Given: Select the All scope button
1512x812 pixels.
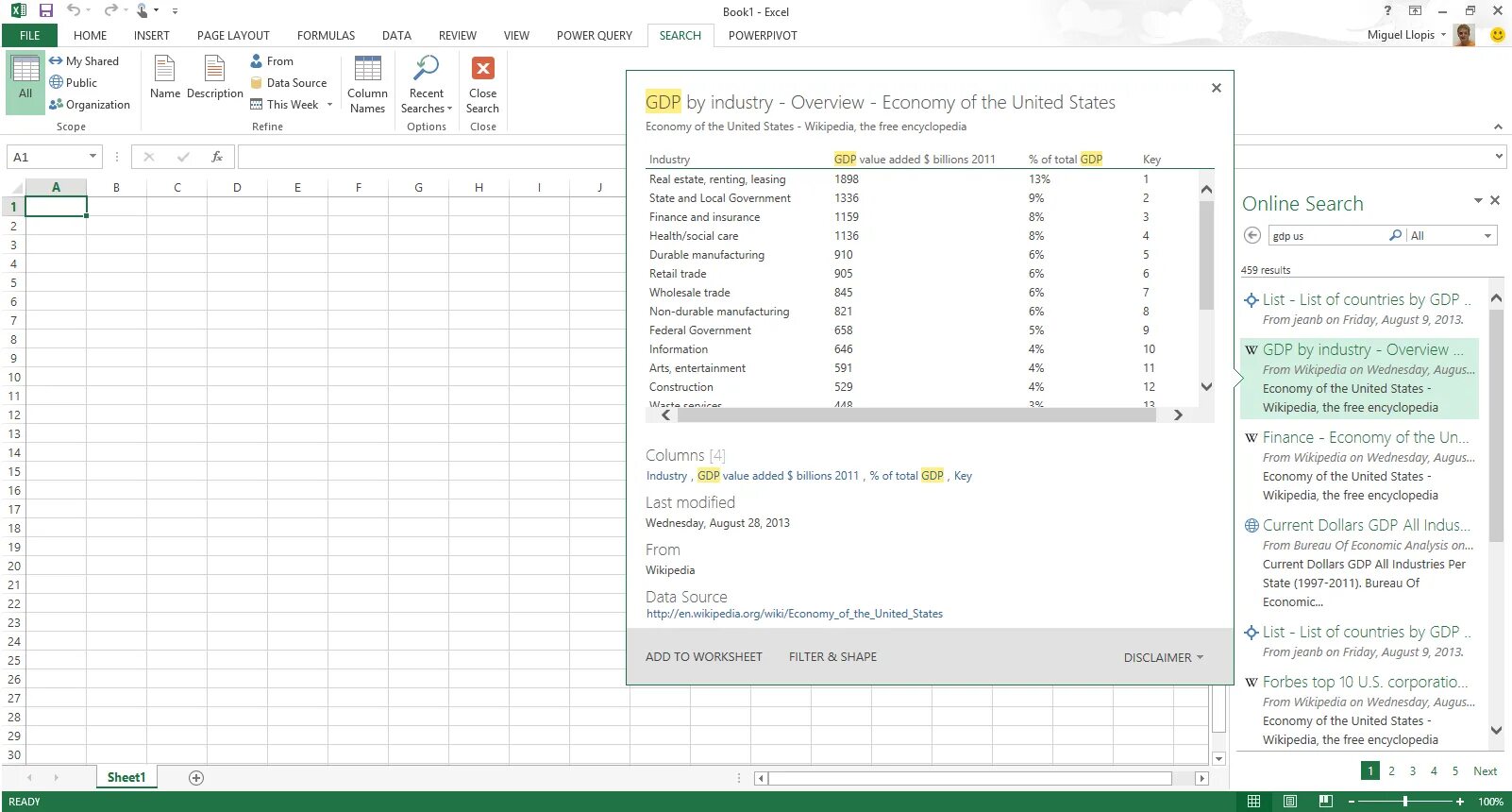Looking at the screenshot, I should [25, 83].
